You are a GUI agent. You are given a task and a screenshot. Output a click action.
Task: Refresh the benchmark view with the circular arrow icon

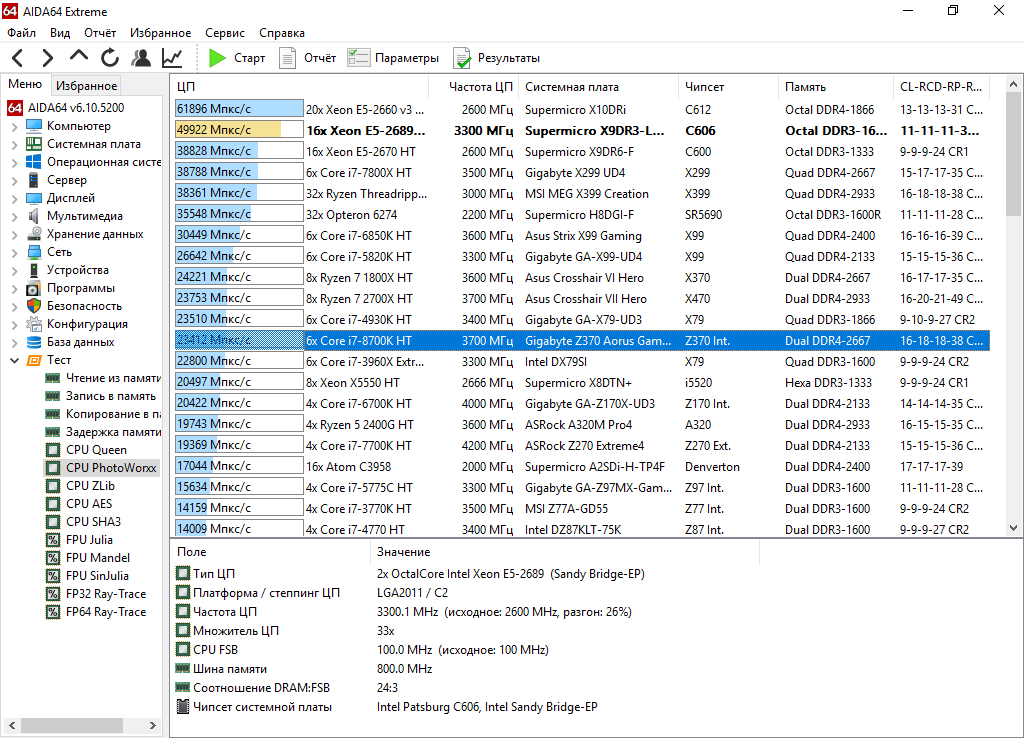tap(110, 58)
